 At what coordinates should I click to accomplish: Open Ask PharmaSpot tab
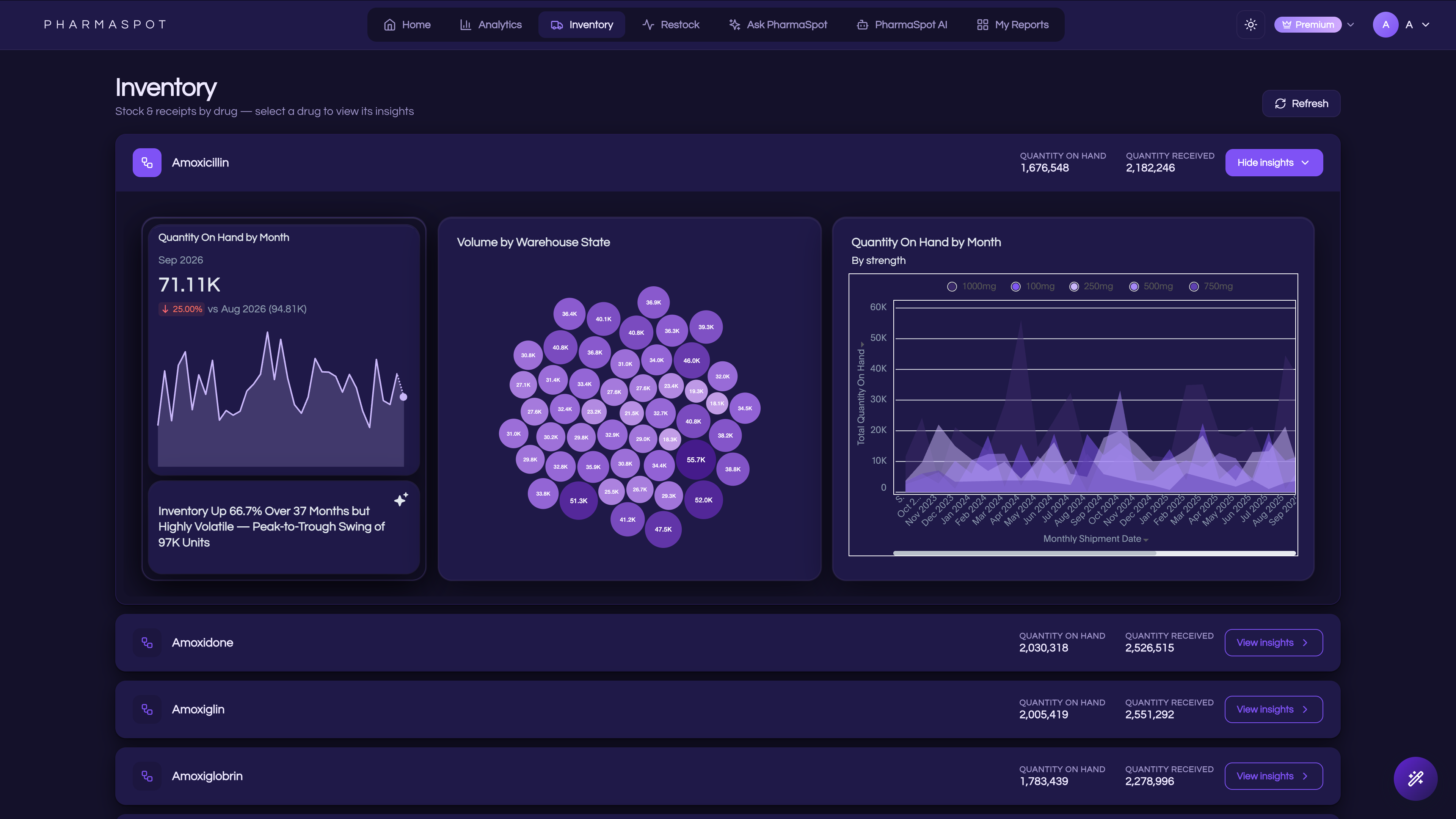click(778, 24)
